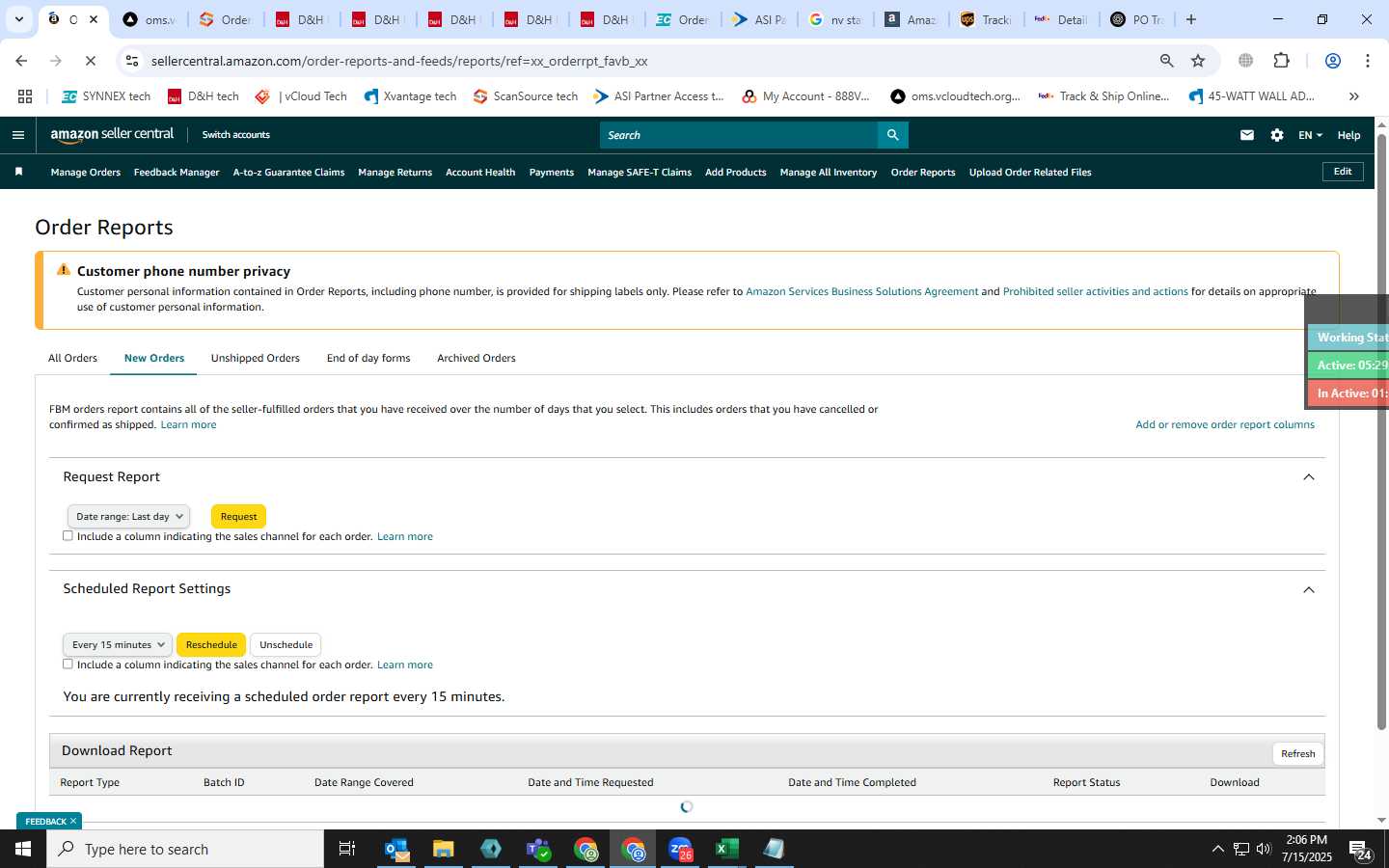Click the Amazon Seller Central logo
1389x868 pixels.
[112, 135]
